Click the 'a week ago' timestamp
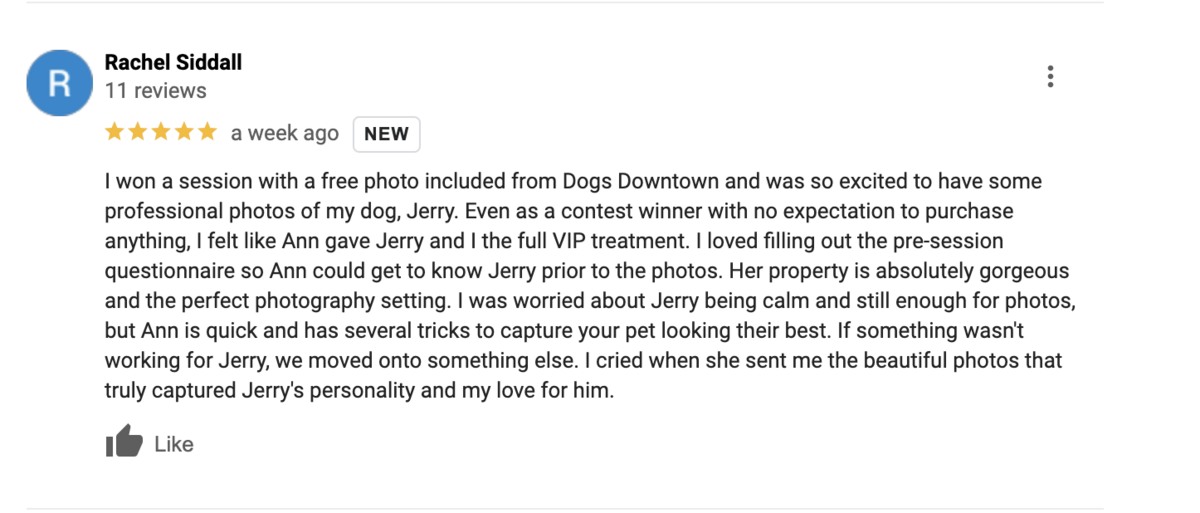 click(x=284, y=133)
